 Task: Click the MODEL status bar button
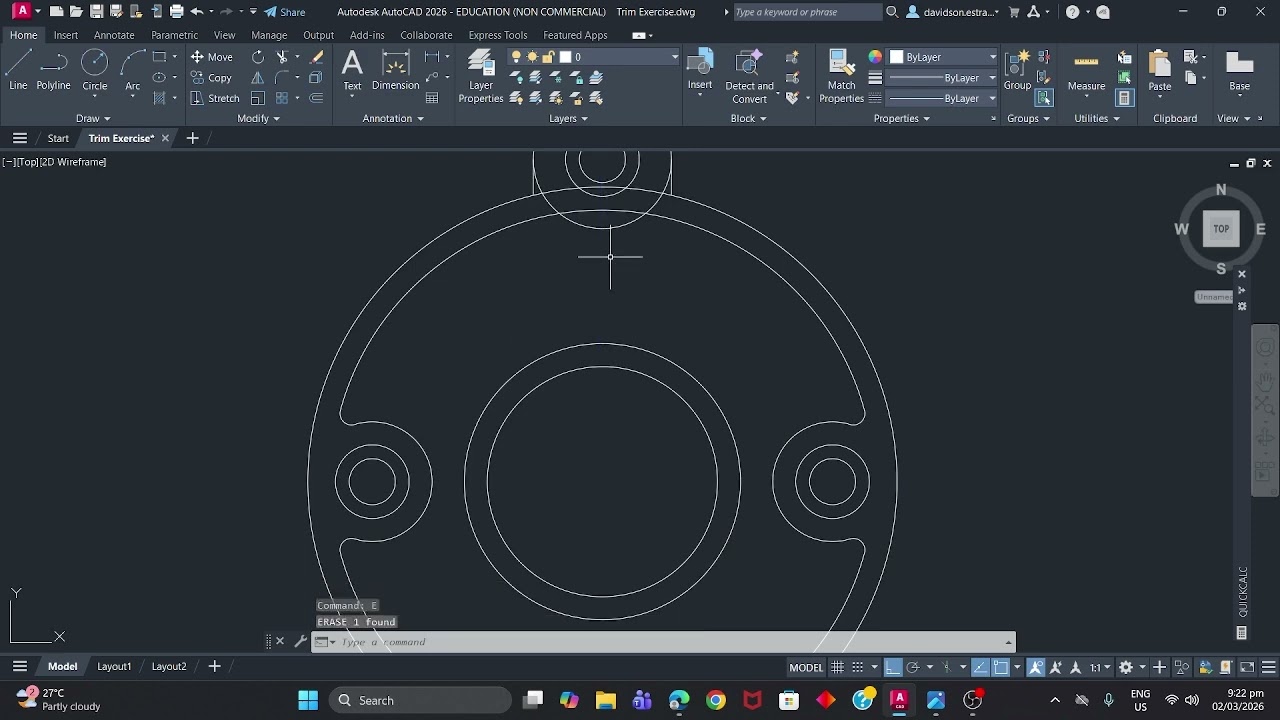[806, 667]
